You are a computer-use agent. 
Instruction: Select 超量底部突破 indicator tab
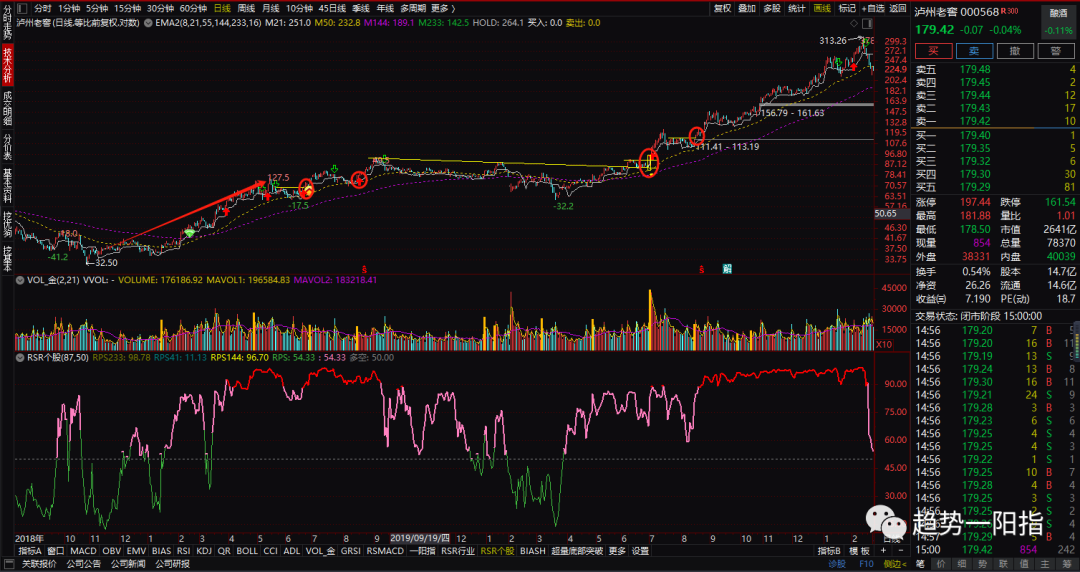[577, 551]
